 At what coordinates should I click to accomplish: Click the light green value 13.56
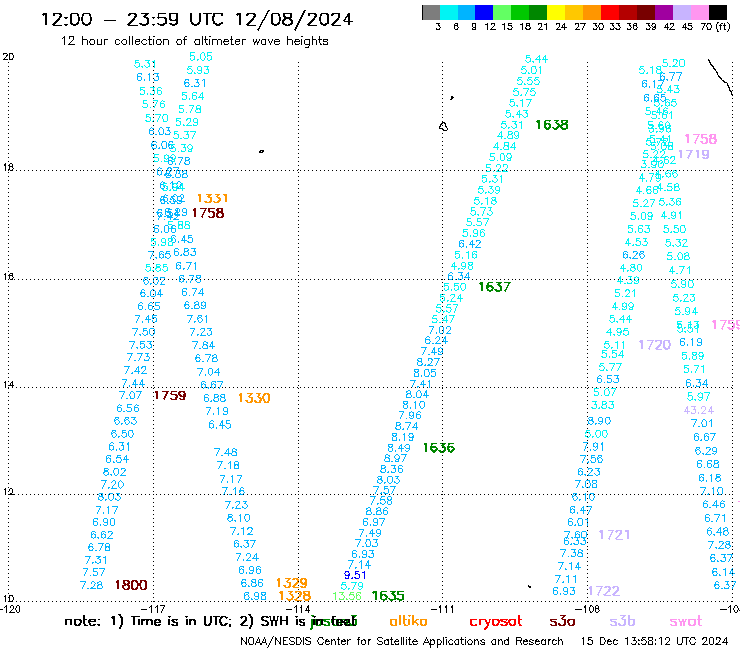347,596
